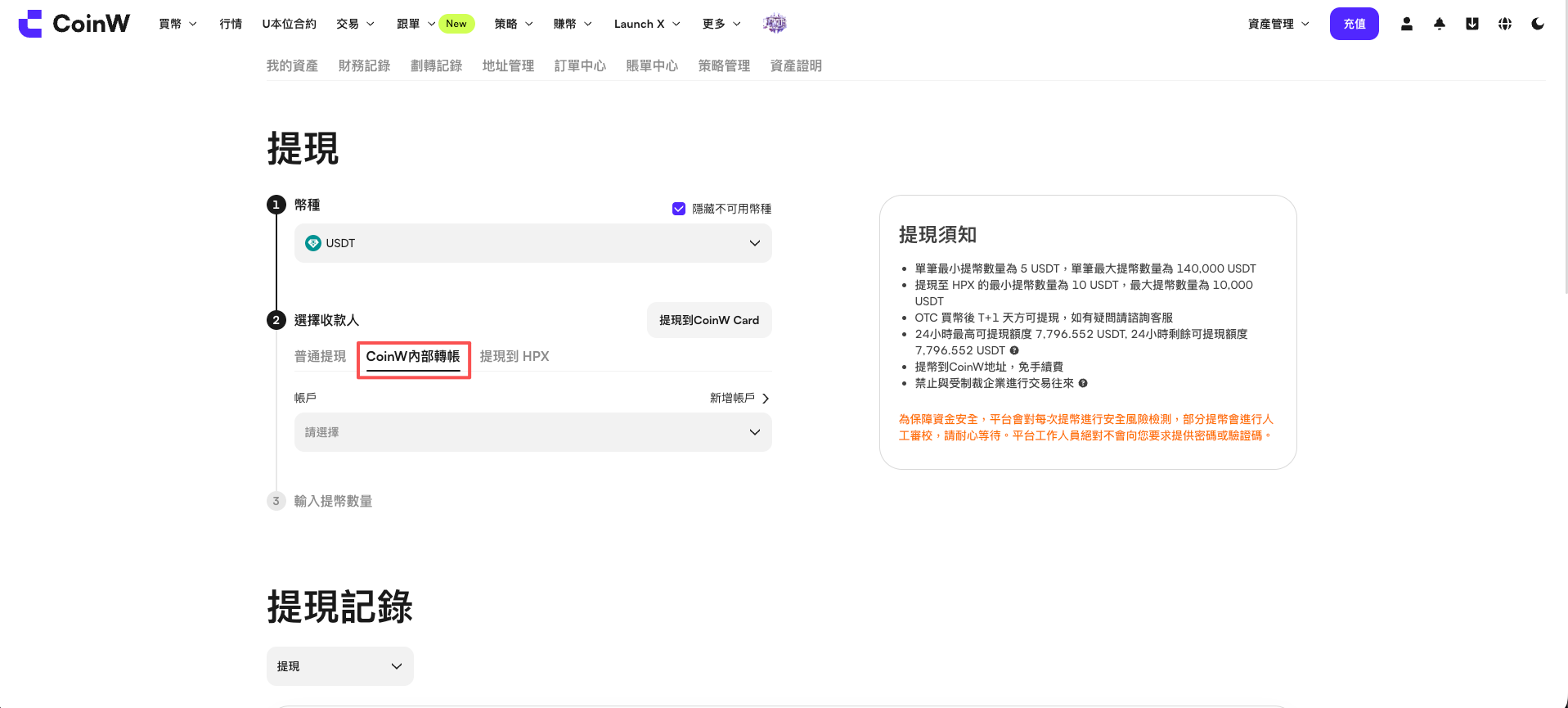Click the 提現記錄 heading
1568x708 pixels.
pos(339,607)
